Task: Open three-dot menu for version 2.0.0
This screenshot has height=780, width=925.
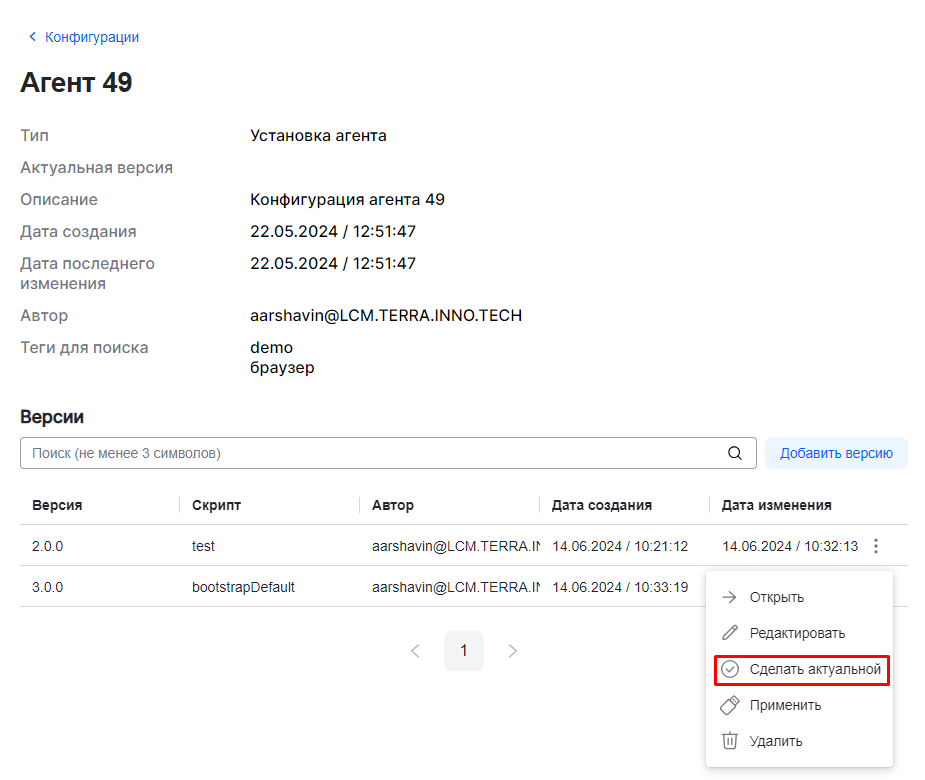Action: pyautogui.click(x=876, y=546)
